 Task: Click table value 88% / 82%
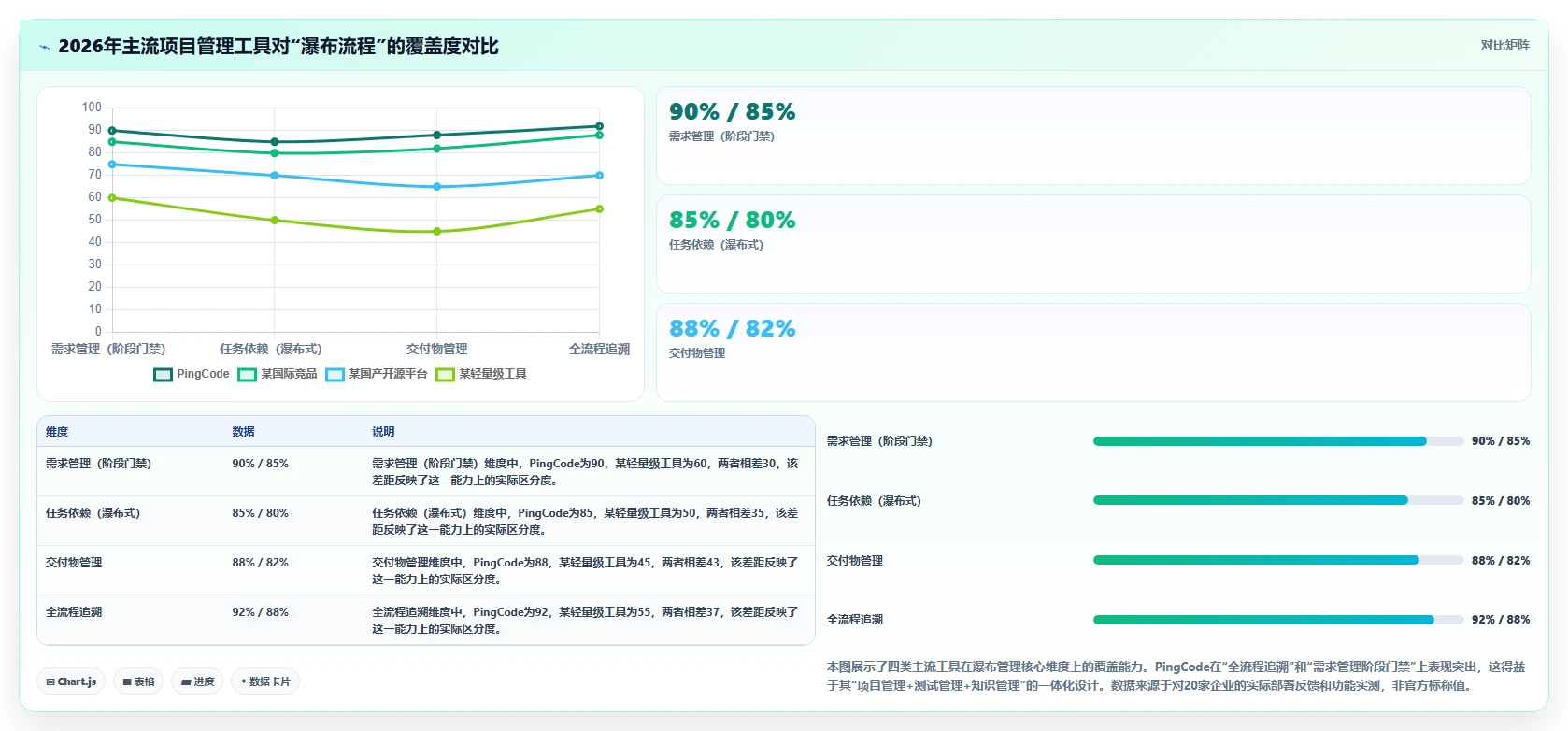point(260,563)
